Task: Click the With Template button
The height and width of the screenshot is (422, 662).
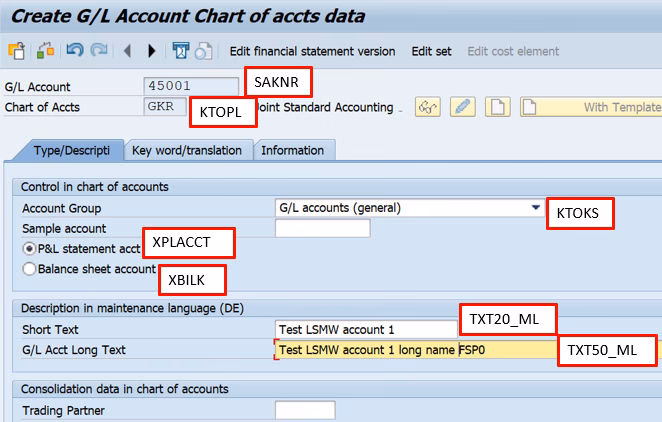Action: (x=591, y=107)
